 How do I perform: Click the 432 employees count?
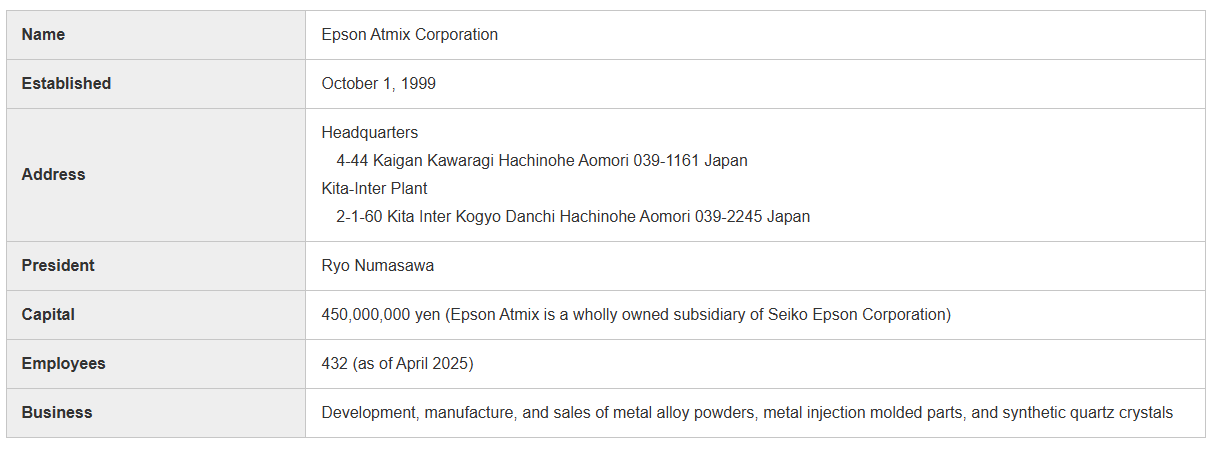tap(334, 364)
